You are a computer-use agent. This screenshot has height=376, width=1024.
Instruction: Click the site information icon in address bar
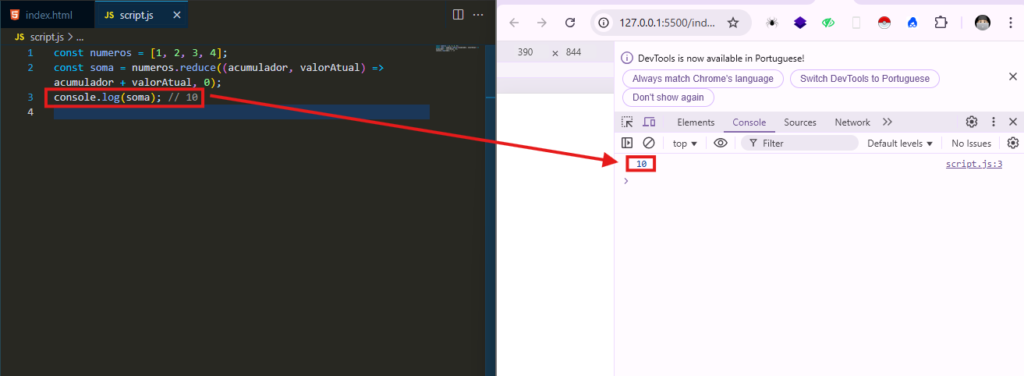603,23
